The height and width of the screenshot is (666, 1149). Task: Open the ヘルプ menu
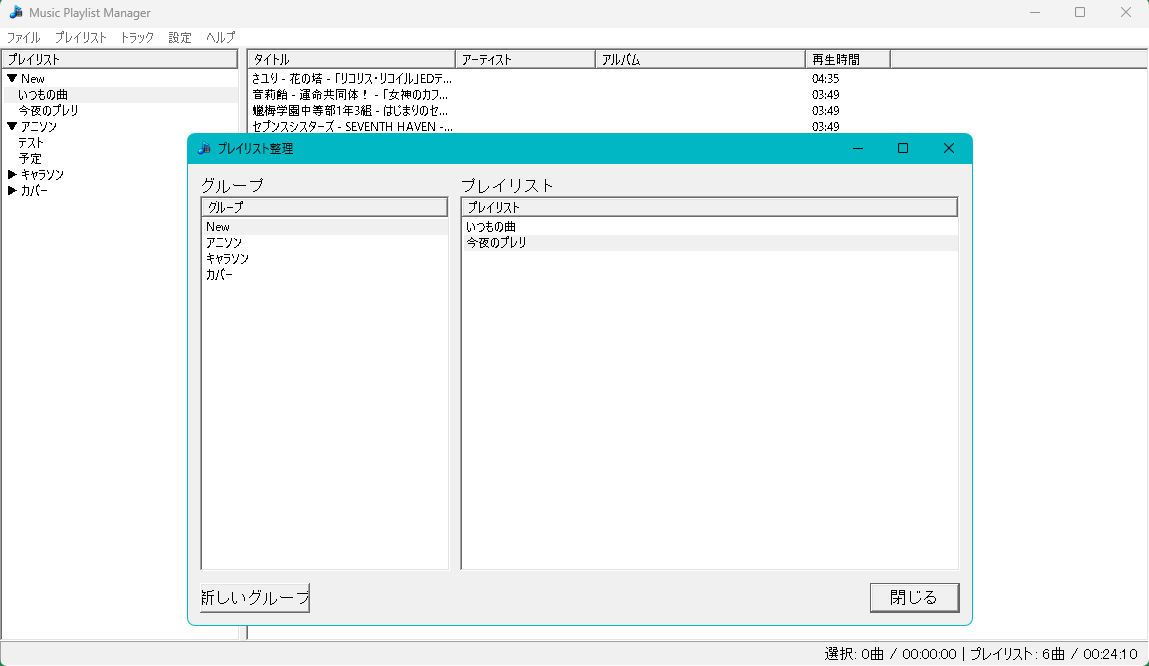(221, 37)
